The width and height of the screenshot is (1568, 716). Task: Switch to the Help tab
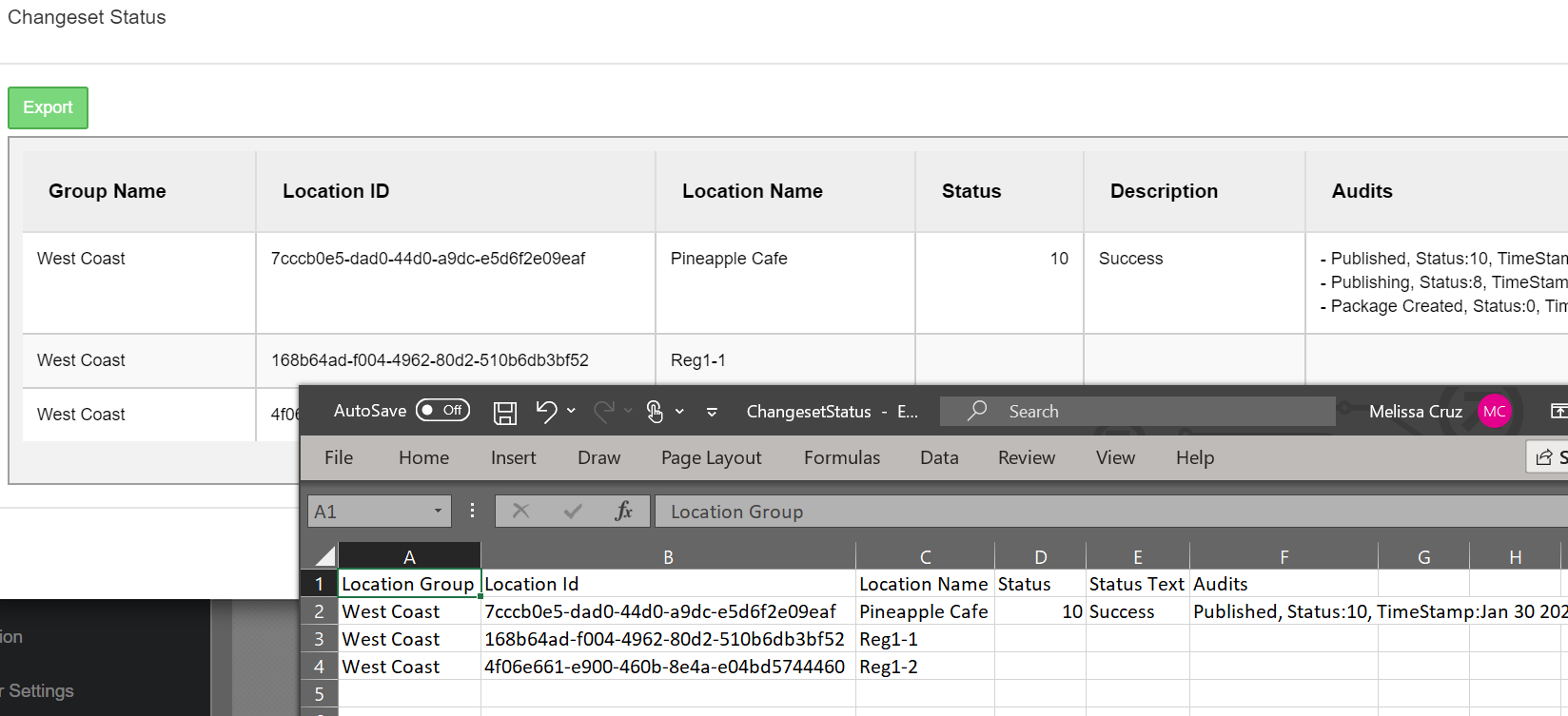coord(1195,458)
